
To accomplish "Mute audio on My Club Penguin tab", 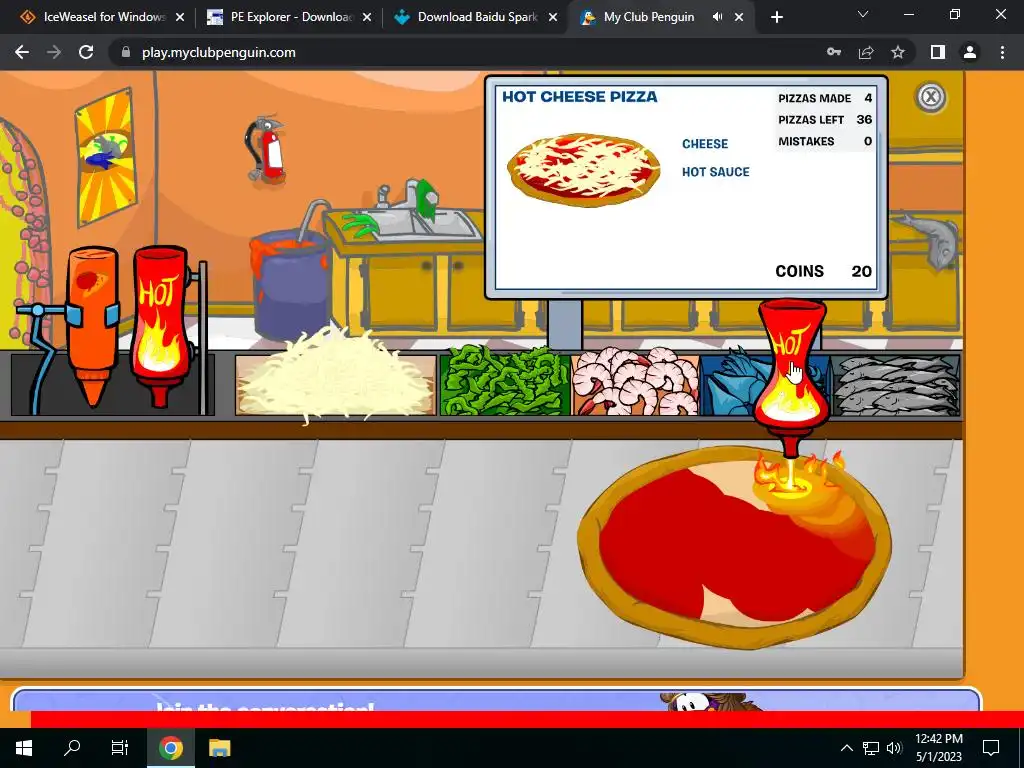I will point(717,17).
